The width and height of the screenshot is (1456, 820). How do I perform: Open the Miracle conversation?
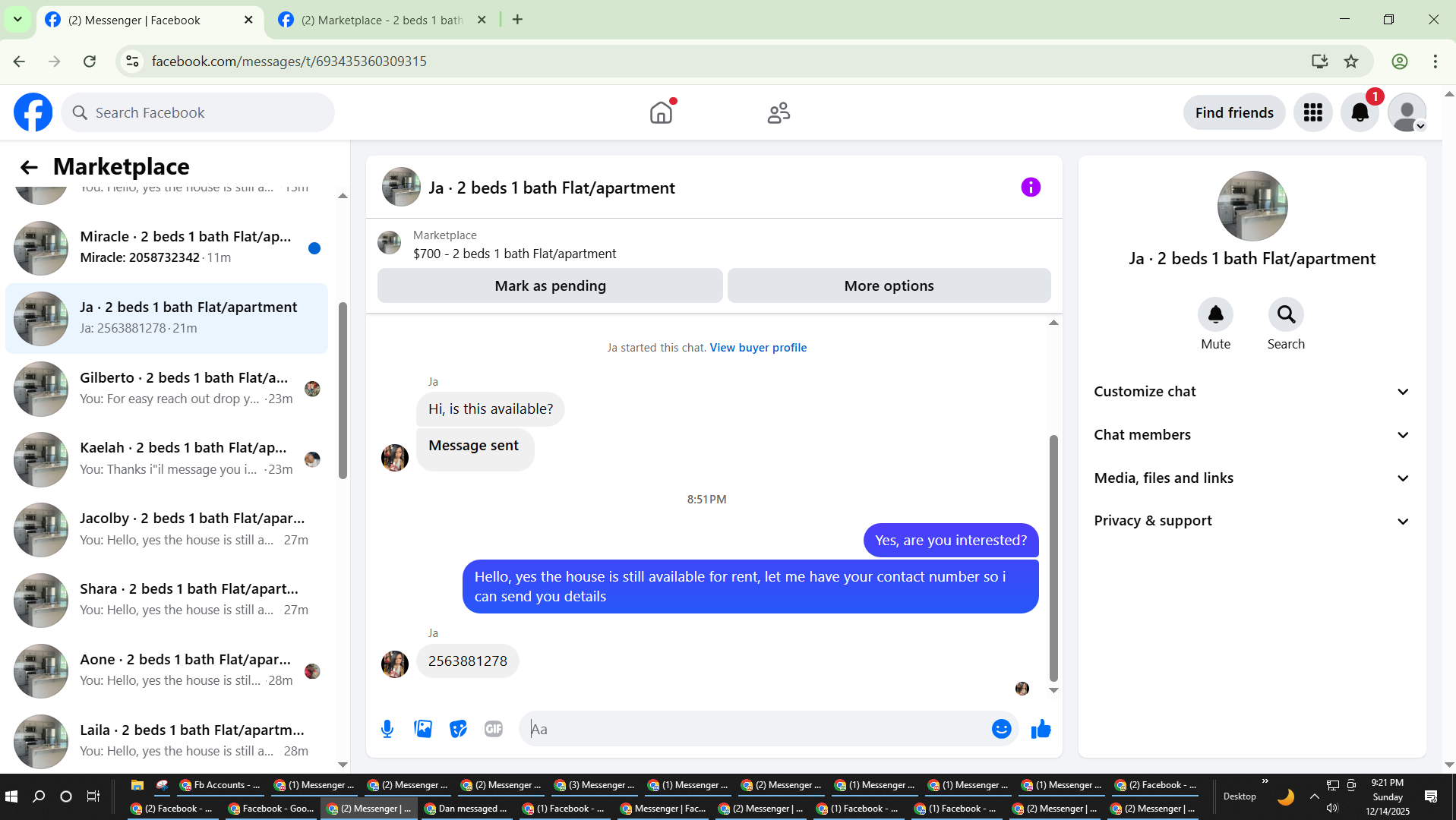point(167,248)
